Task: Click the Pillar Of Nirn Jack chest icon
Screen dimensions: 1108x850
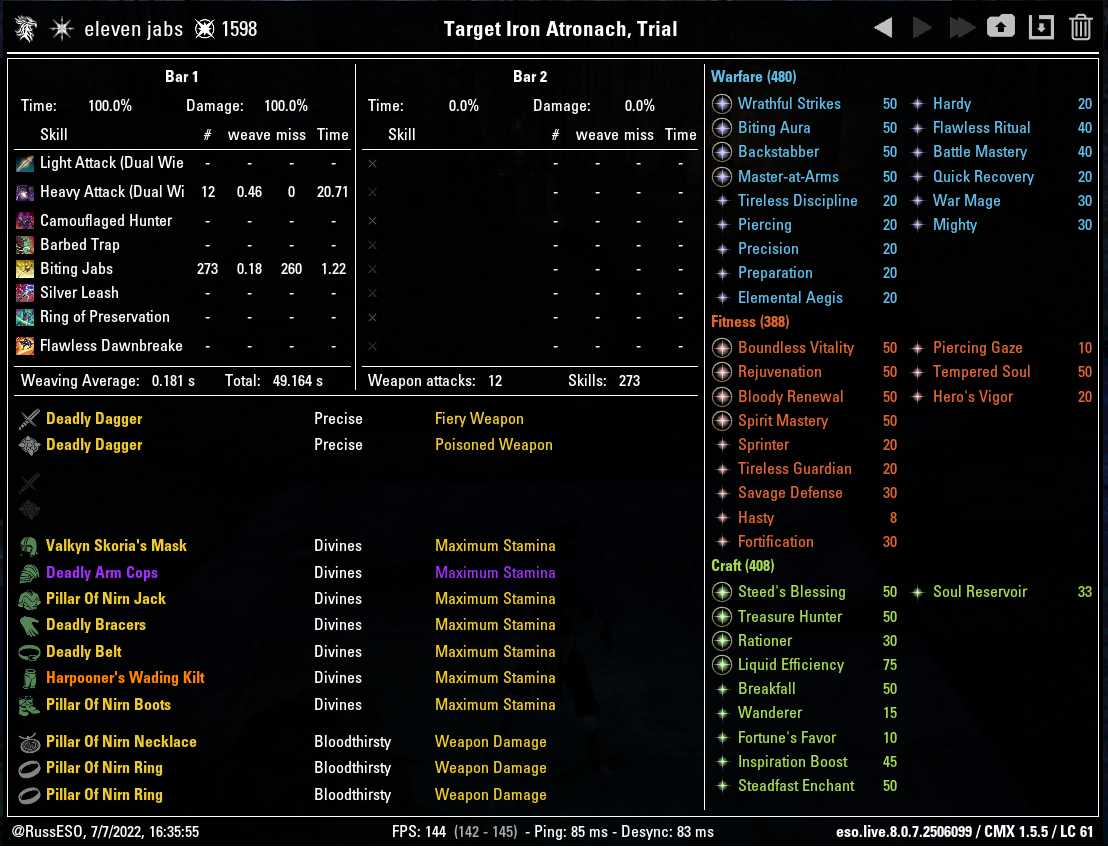Action: coord(29,599)
